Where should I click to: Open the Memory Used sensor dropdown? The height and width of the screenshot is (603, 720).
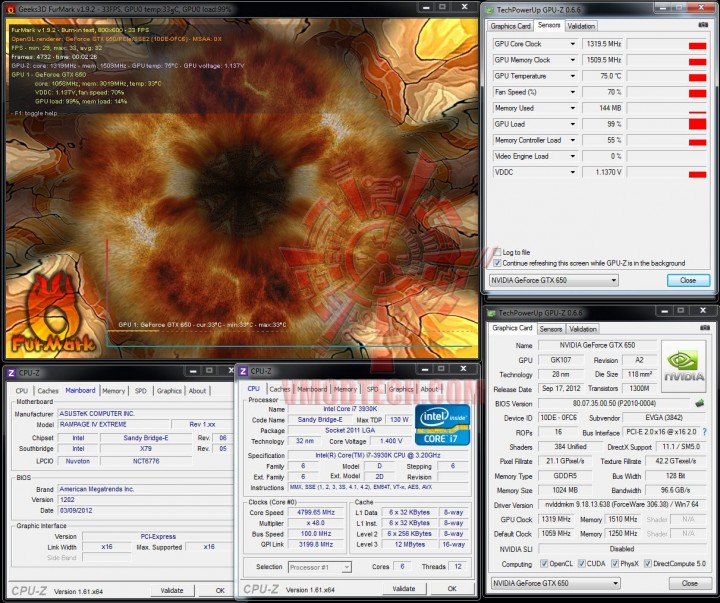tap(573, 108)
